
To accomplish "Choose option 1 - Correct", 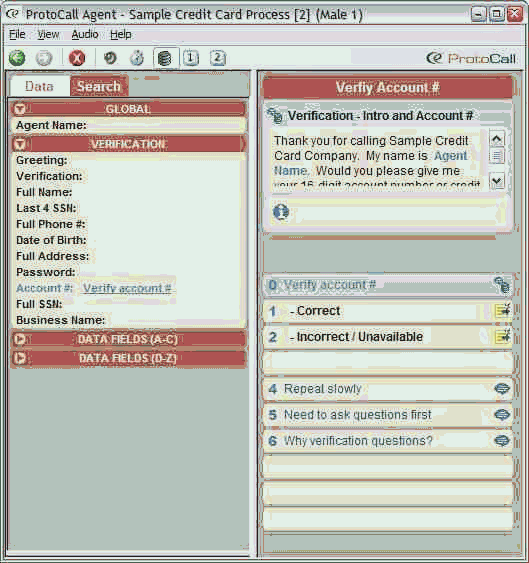I will point(388,311).
